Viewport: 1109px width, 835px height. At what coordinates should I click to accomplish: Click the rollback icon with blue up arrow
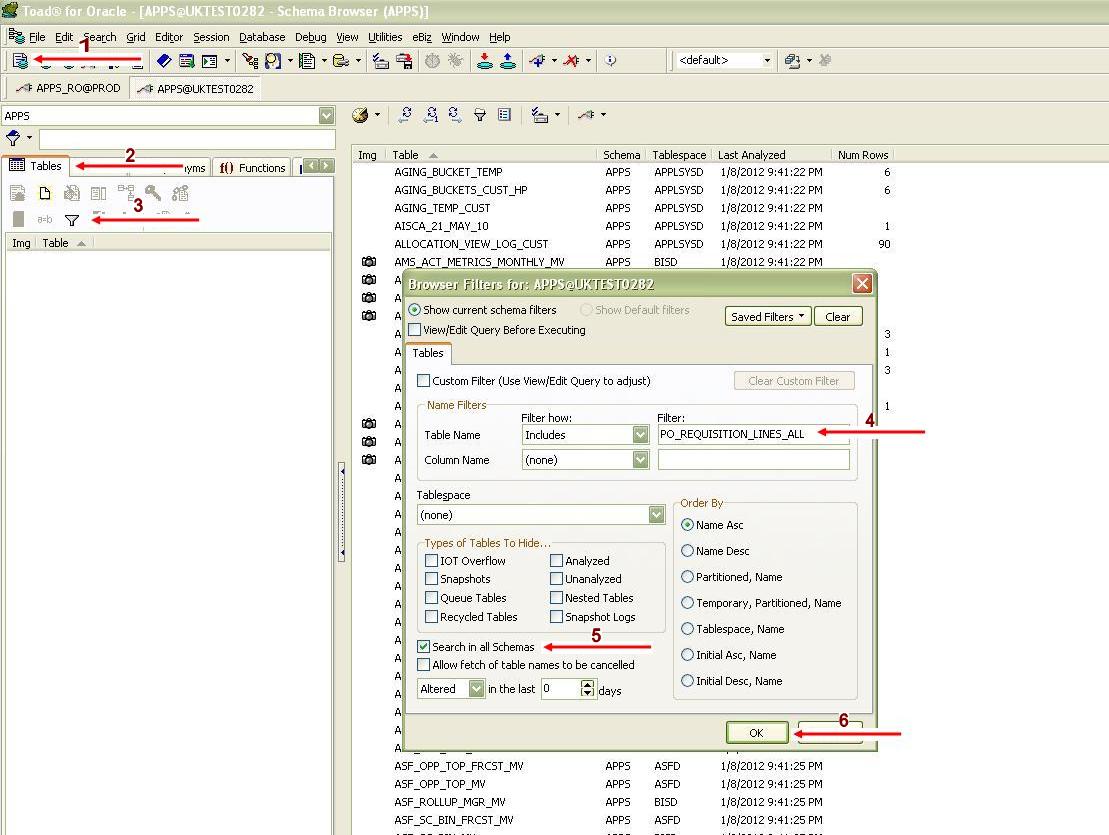(x=508, y=61)
